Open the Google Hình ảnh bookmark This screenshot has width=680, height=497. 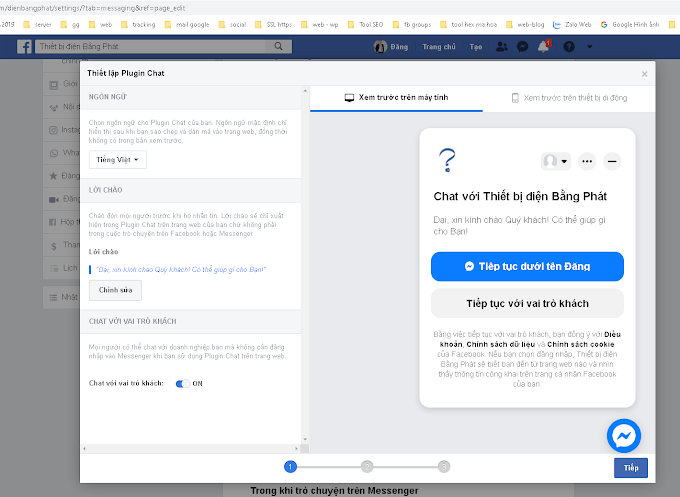[630, 25]
